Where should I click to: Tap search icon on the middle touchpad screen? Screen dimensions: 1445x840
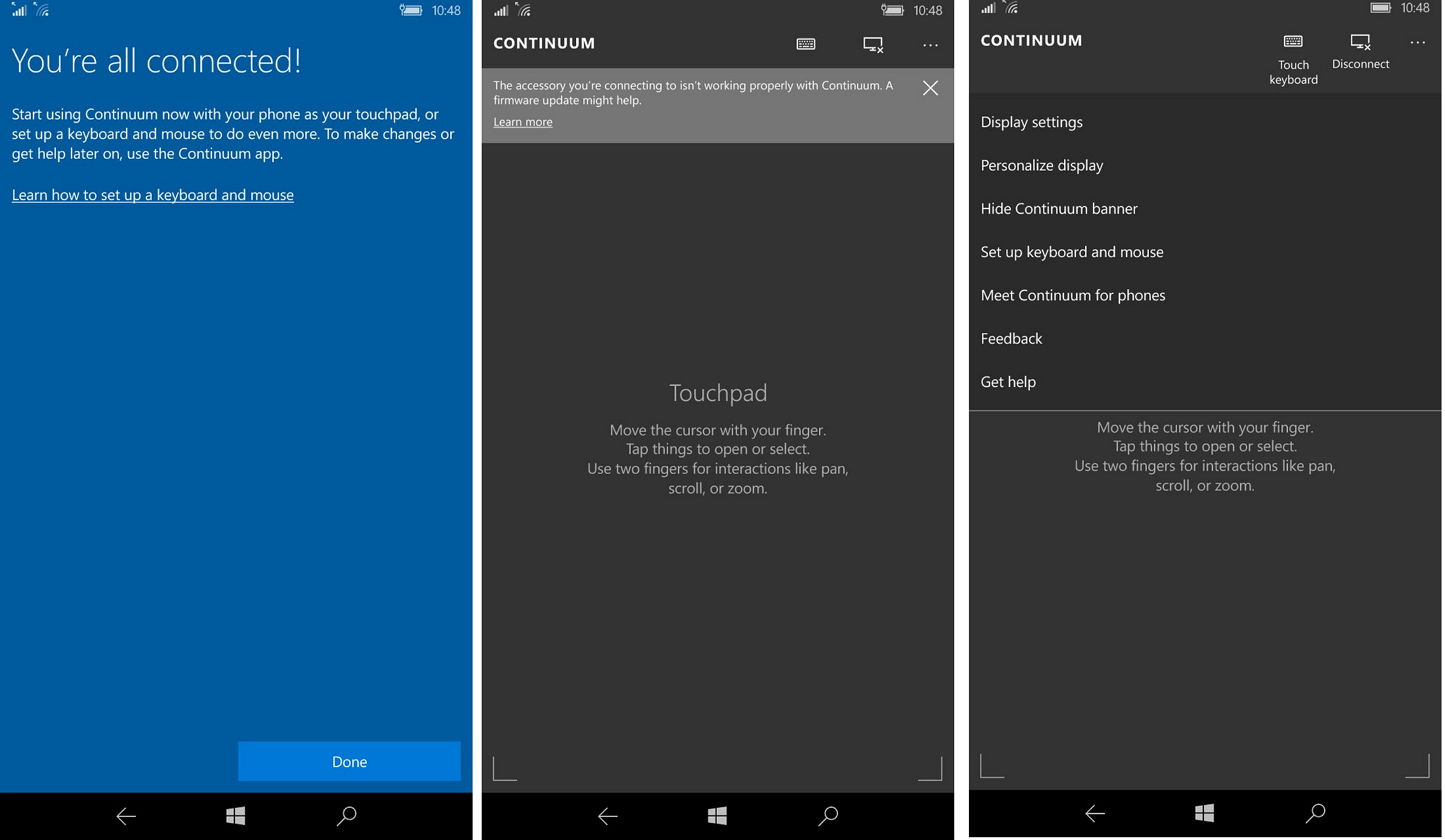(x=828, y=816)
